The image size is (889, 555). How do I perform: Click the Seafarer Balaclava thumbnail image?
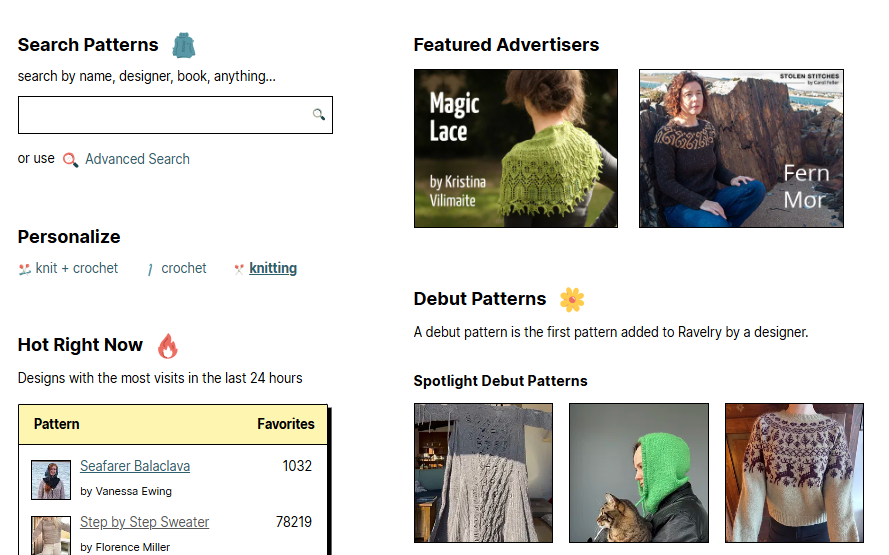coord(51,480)
